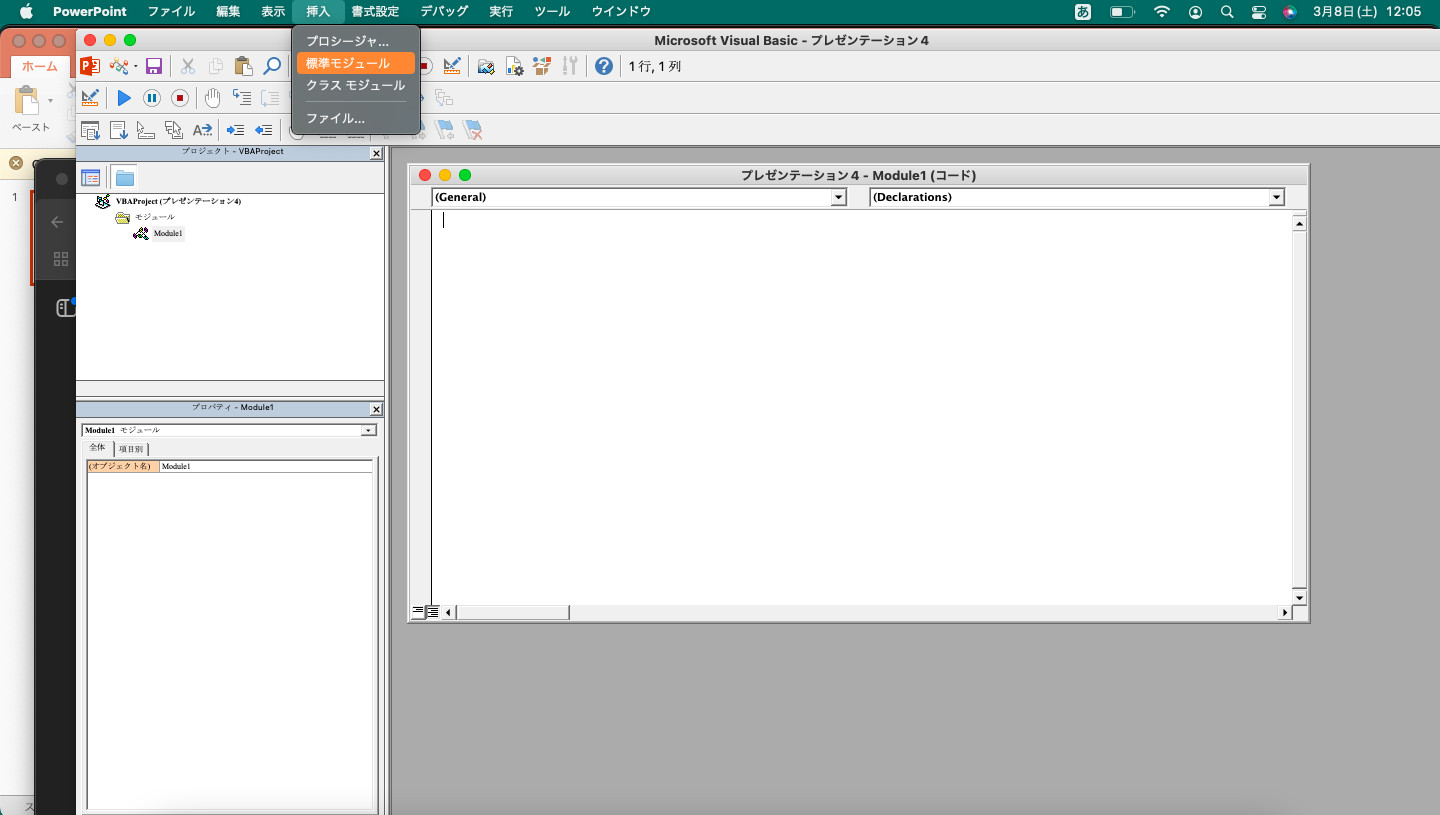Click the Cut scissors icon

pyautogui.click(x=187, y=66)
